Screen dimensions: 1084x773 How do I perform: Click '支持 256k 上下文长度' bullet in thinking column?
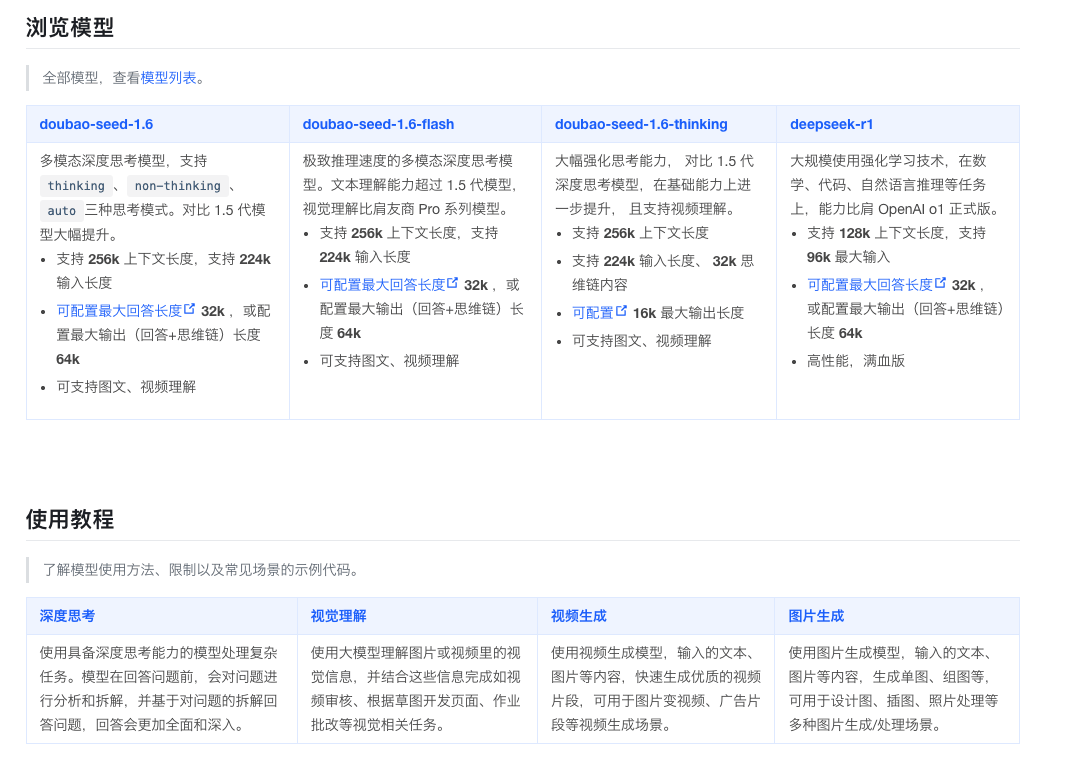pos(640,233)
